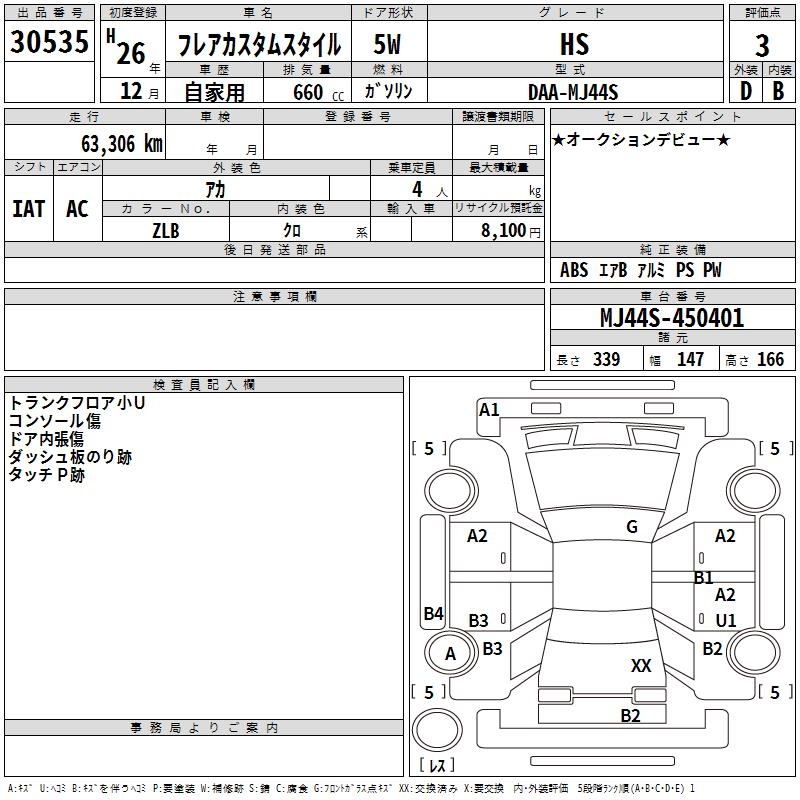The image size is (800, 800).
Task: Click the wheel circle marked A
Action: (450, 654)
